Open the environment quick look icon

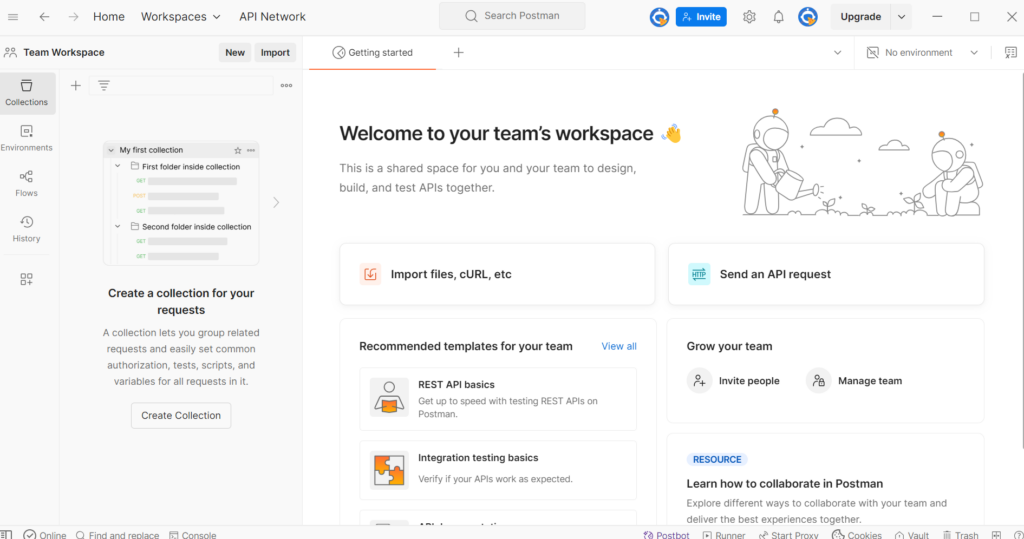click(1010, 52)
